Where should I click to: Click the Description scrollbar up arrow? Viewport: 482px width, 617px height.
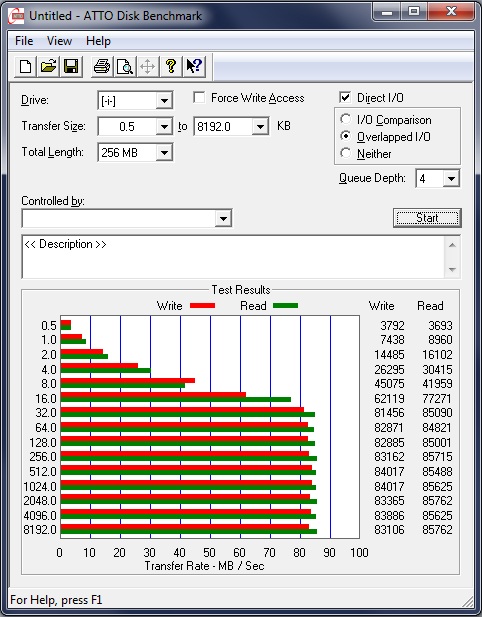point(452,246)
